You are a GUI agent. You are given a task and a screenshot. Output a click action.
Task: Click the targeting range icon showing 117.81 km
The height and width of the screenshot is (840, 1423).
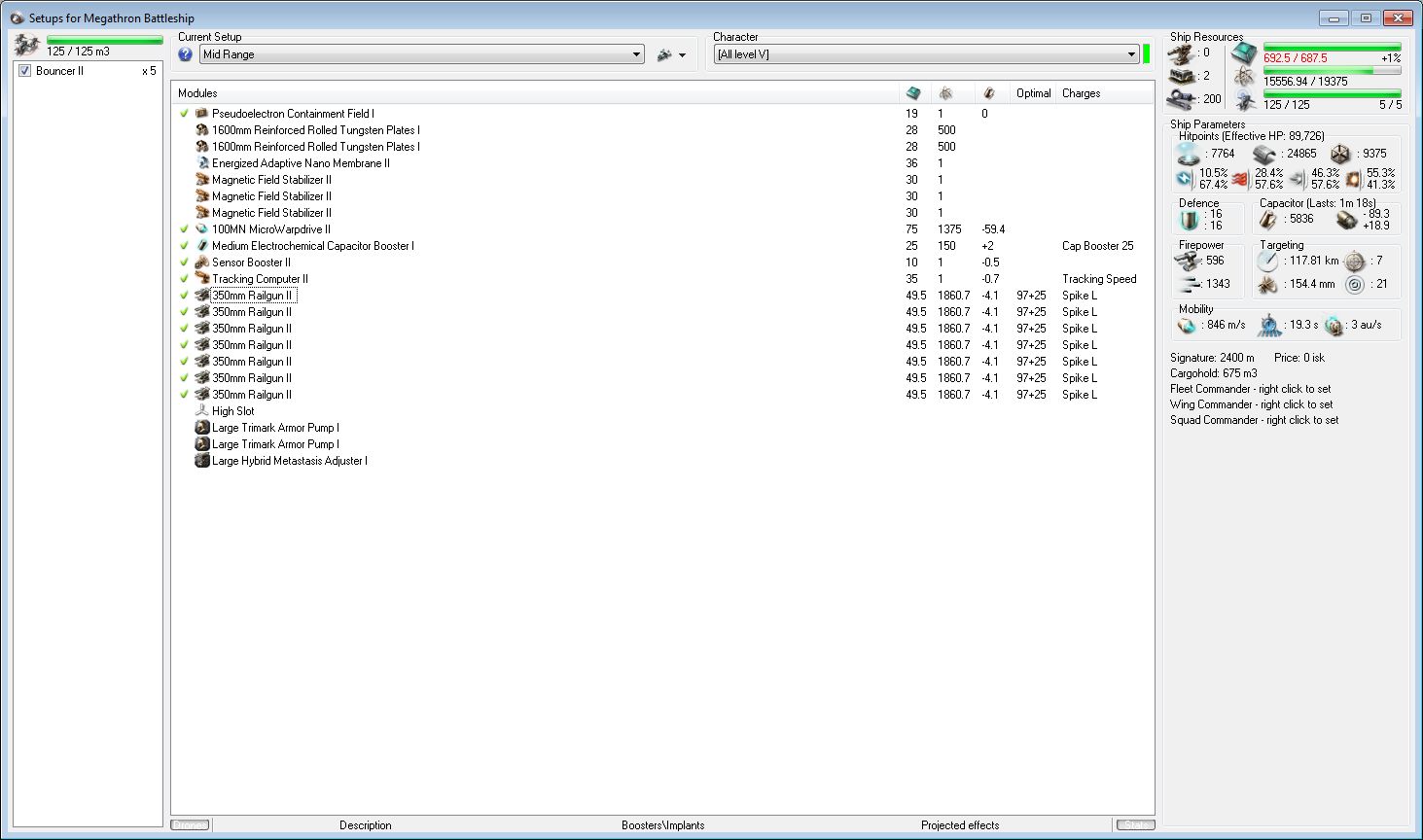pos(1267,262)
